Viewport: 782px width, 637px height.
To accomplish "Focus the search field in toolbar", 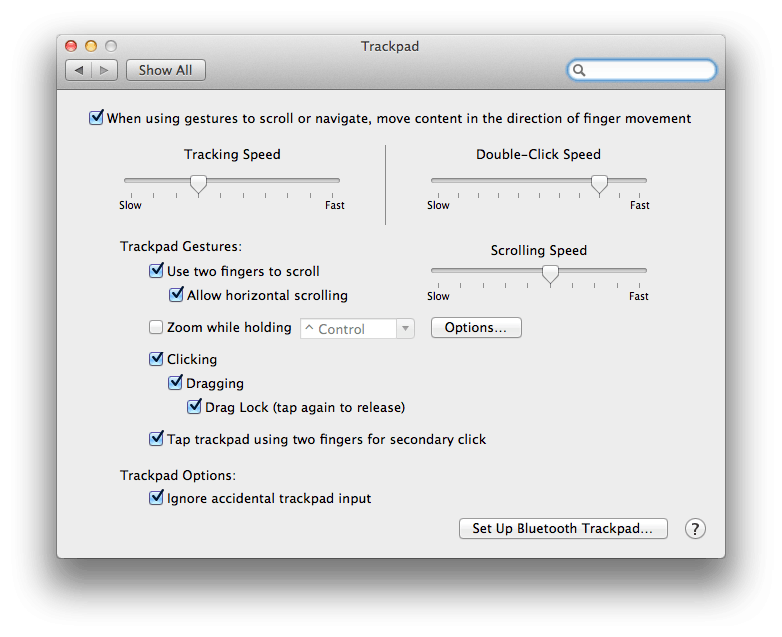I will [x=642, y=70].
